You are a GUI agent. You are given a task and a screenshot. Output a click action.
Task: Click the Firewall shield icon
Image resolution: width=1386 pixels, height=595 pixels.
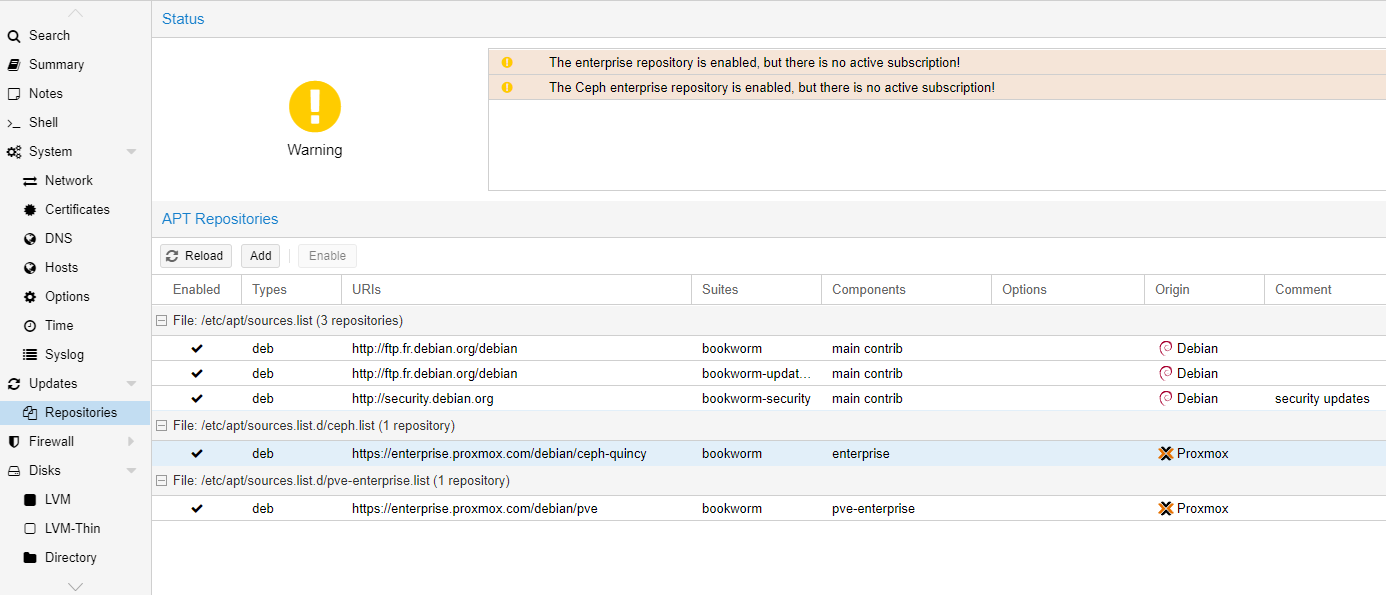(14, 442)
